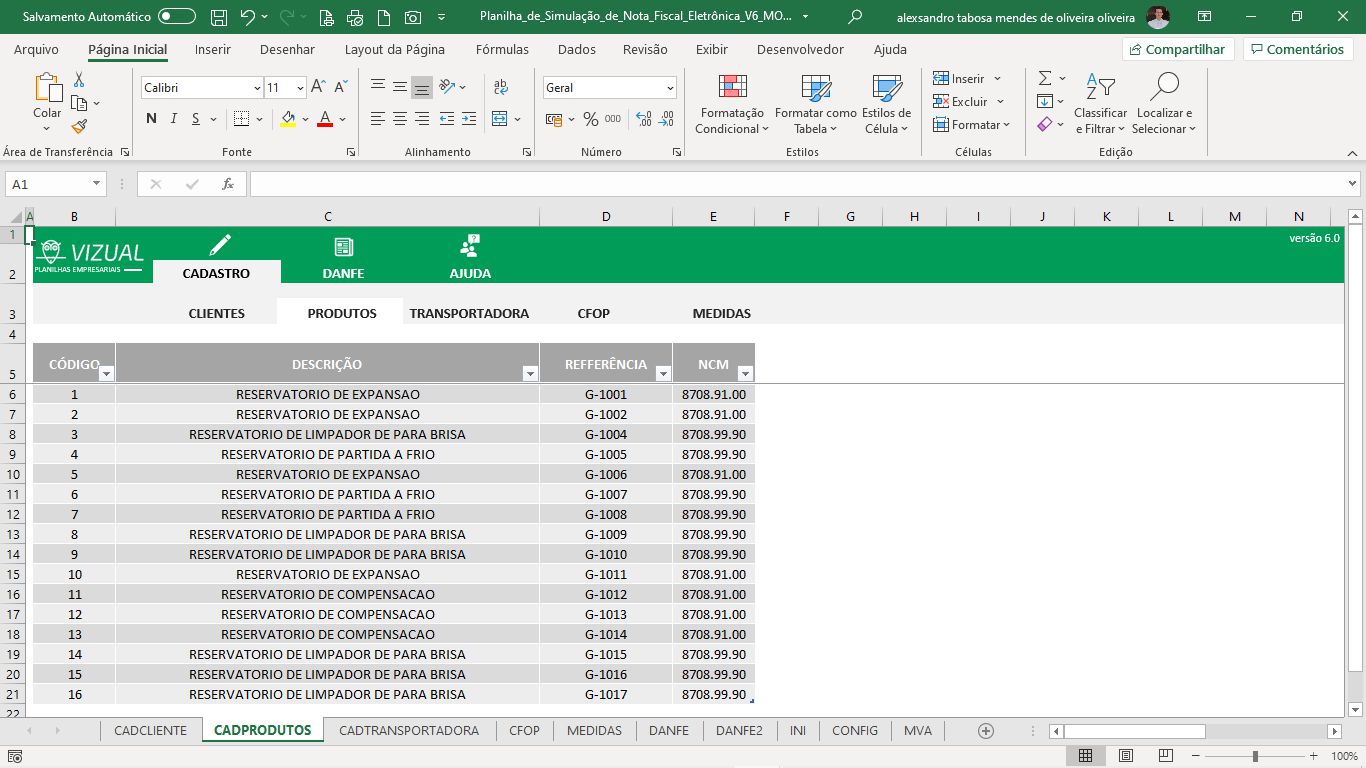The width and height of the screenshot is (1366, 768).
Task: Click the AutoSum sigma icon
Action: tap(1045, 78)
